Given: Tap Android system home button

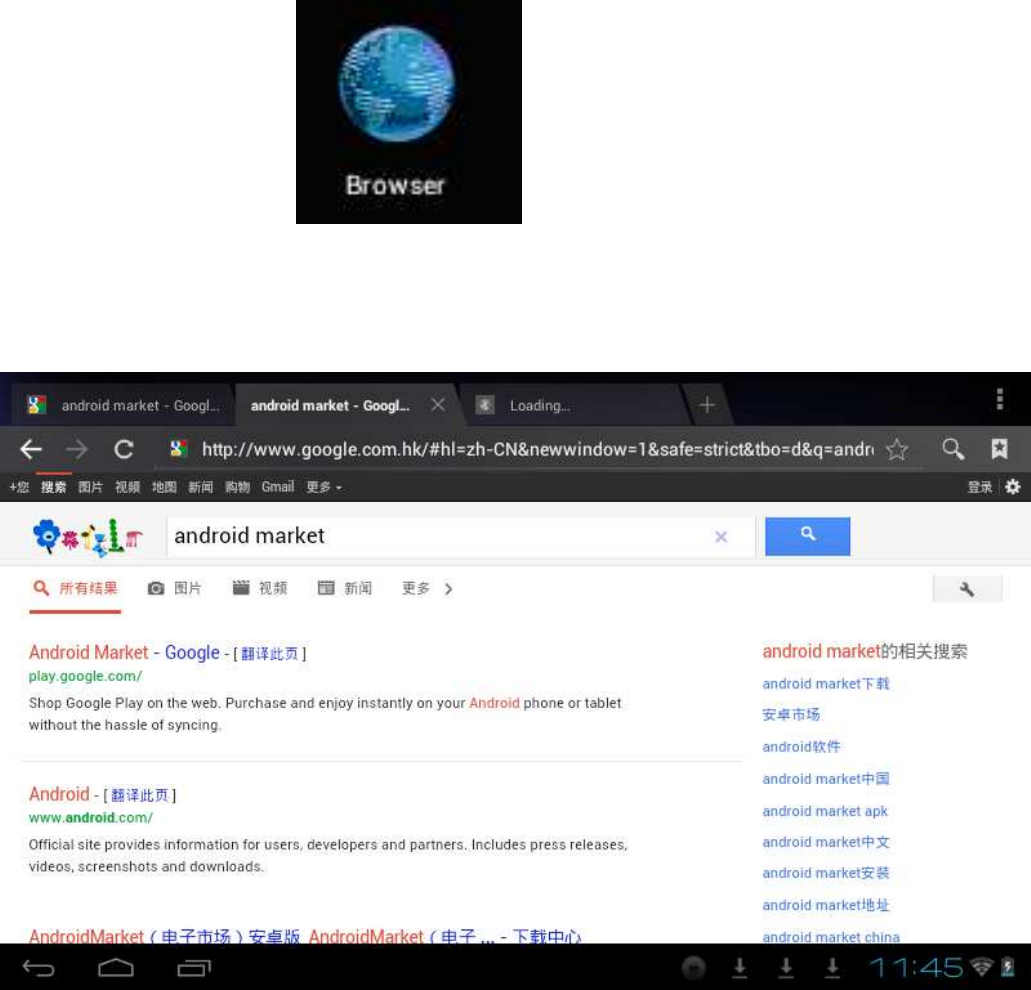Looking at the screenshot, I should click(x=116, y=968).
